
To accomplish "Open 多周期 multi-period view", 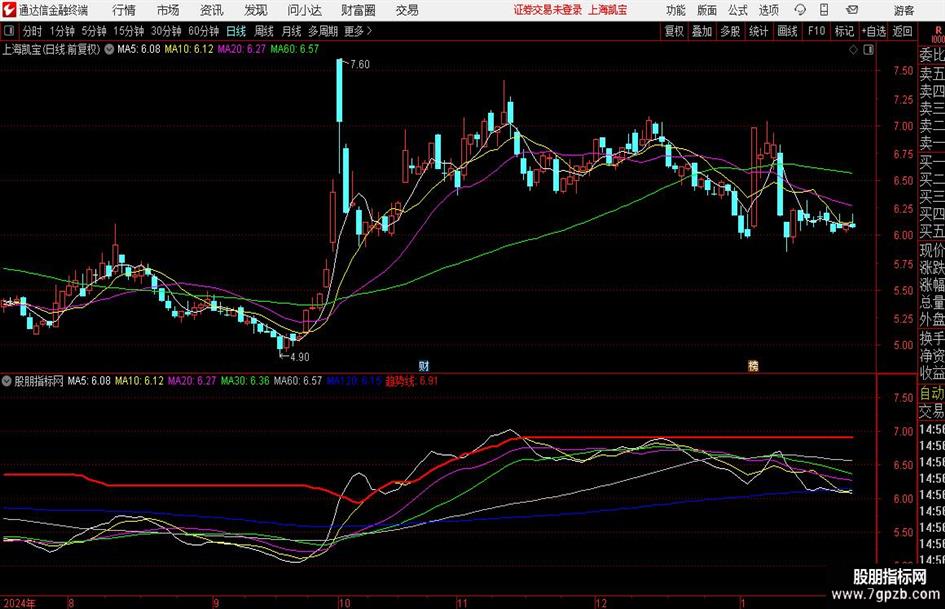I will (x=323, y=31).
